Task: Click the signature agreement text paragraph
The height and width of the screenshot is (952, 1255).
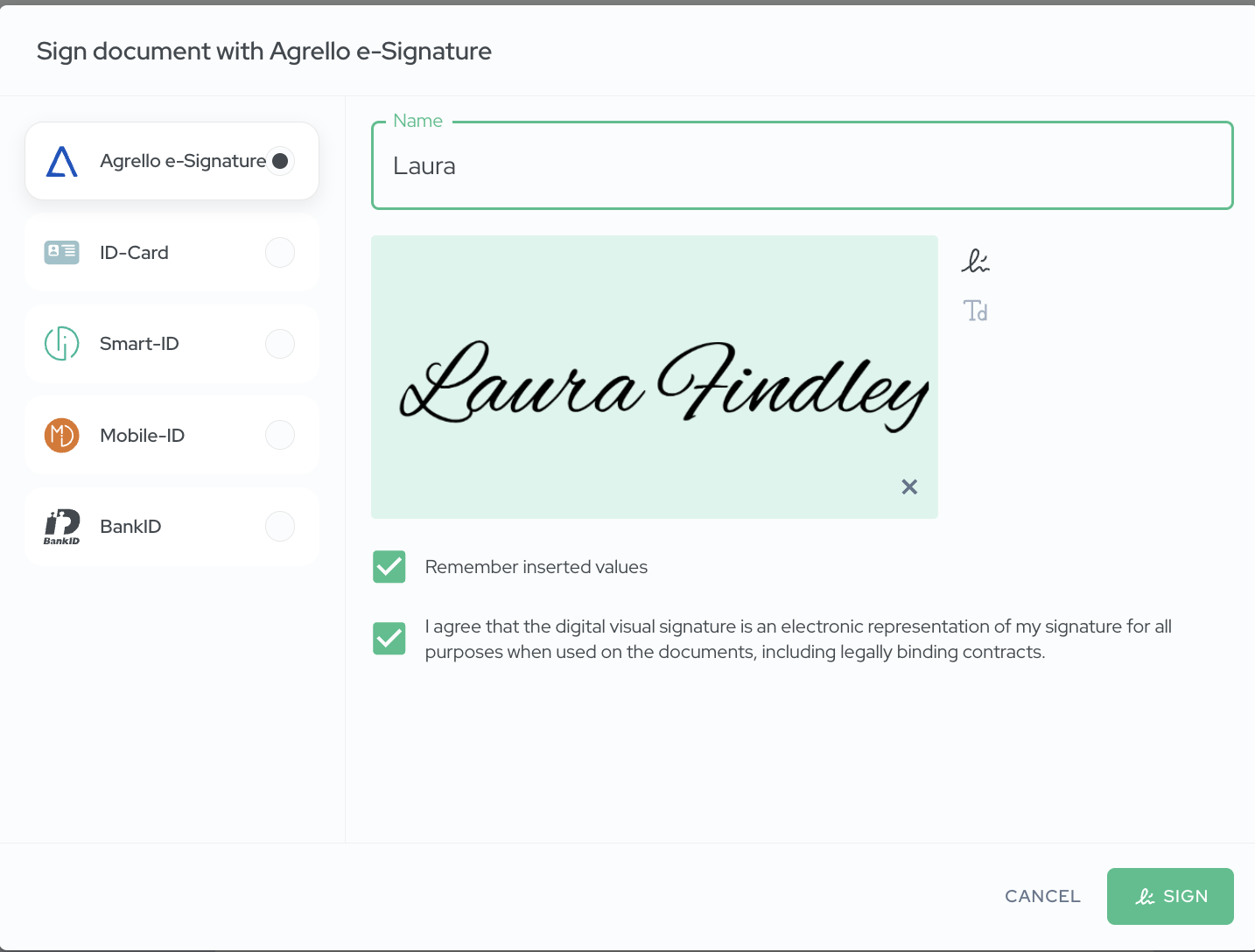Action: (x=798, y=639)
